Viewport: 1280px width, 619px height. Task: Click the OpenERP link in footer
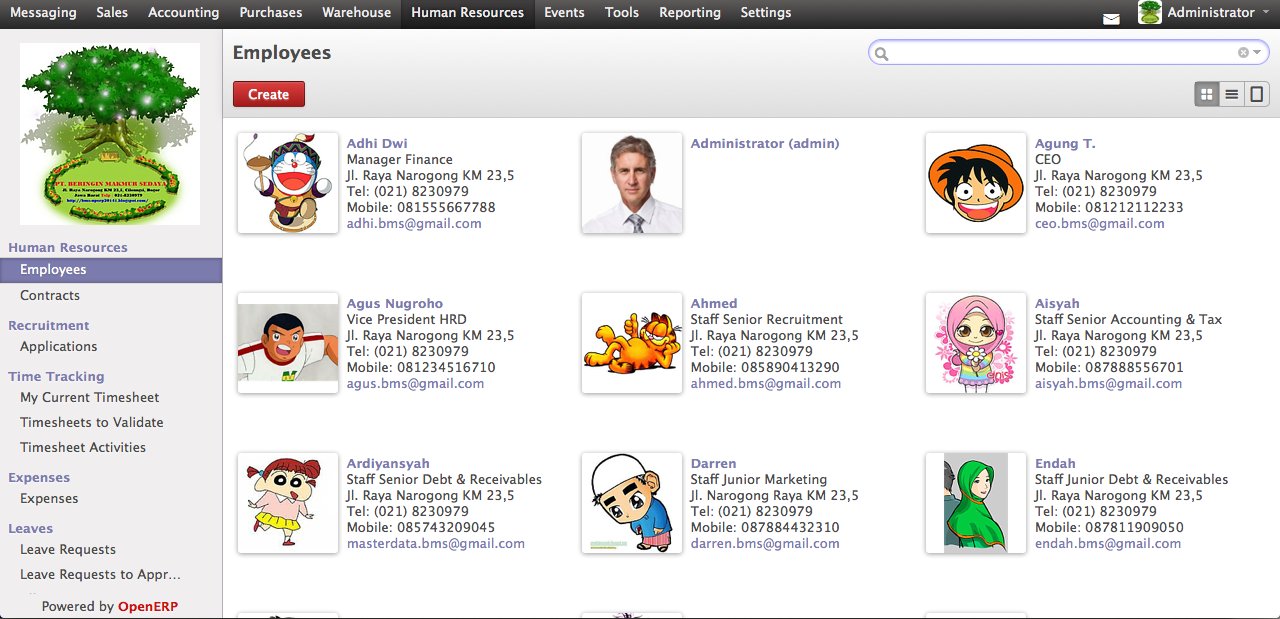point(148,606)
